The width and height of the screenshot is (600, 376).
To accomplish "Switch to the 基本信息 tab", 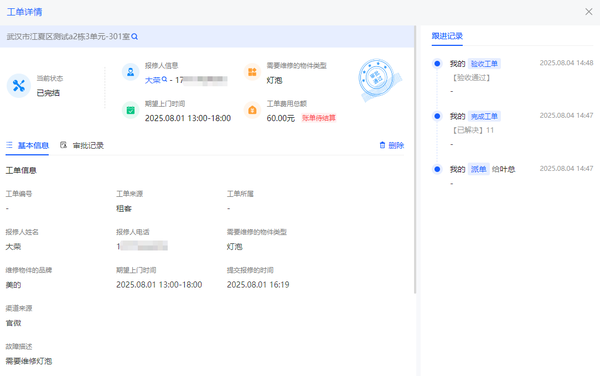I will (27, 145).
